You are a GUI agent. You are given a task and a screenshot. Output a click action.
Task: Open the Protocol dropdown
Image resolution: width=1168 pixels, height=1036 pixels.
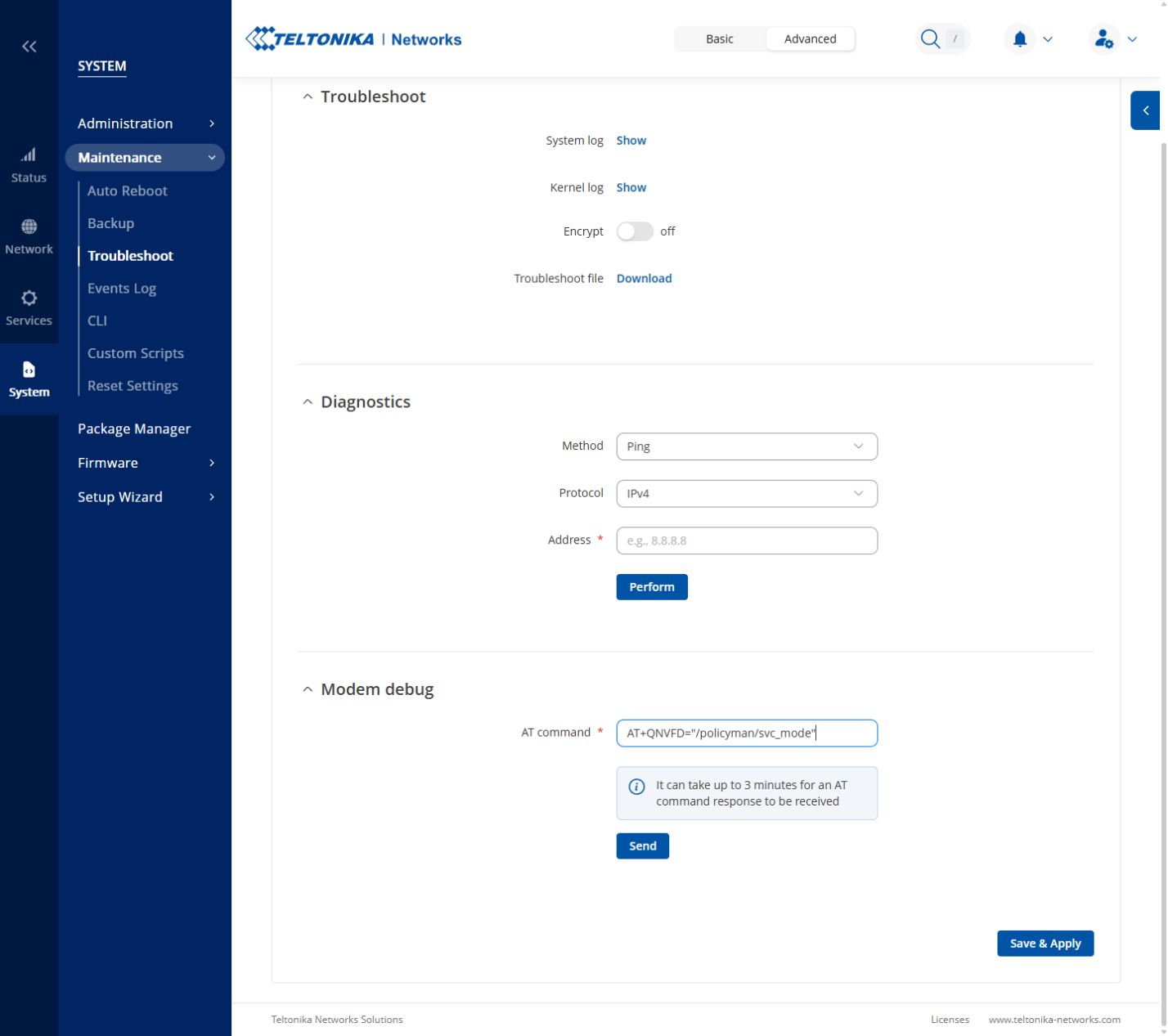(x=747, y=494)
